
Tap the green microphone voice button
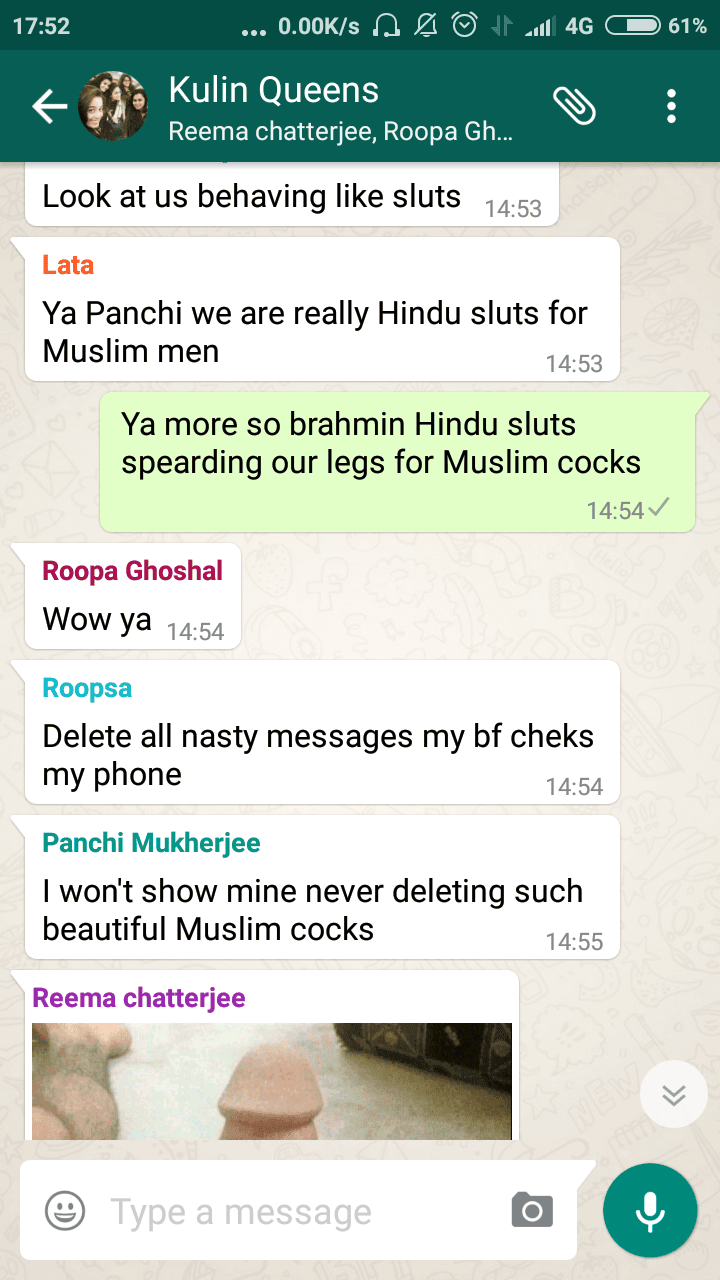(x=650, y=1211)
